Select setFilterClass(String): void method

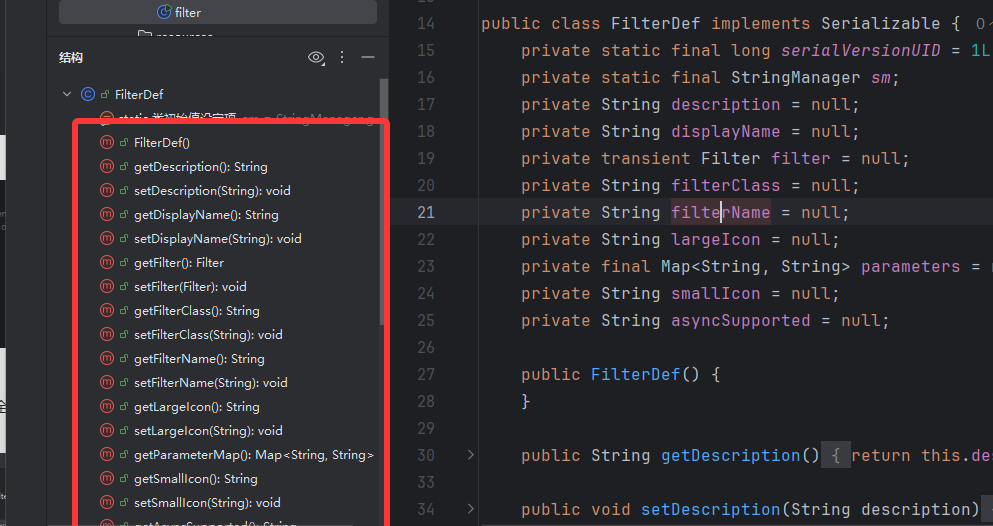click(207, 335)
